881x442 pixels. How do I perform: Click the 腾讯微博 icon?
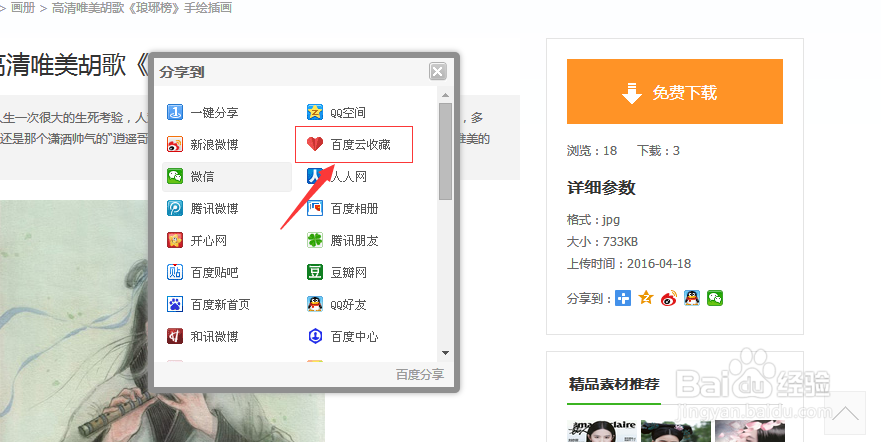click(175, 208)
